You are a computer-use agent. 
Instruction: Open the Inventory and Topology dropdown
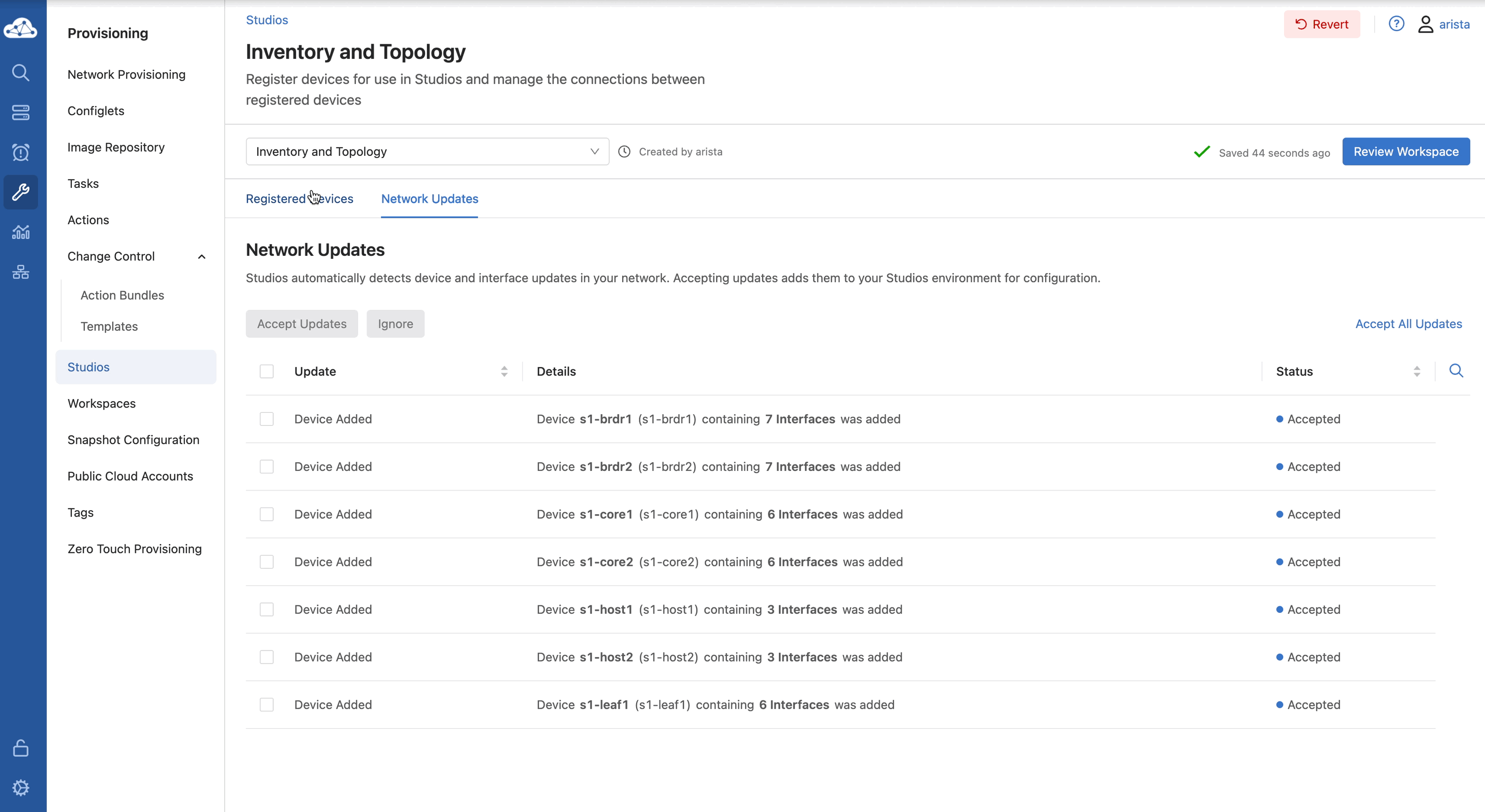[427, 152]
